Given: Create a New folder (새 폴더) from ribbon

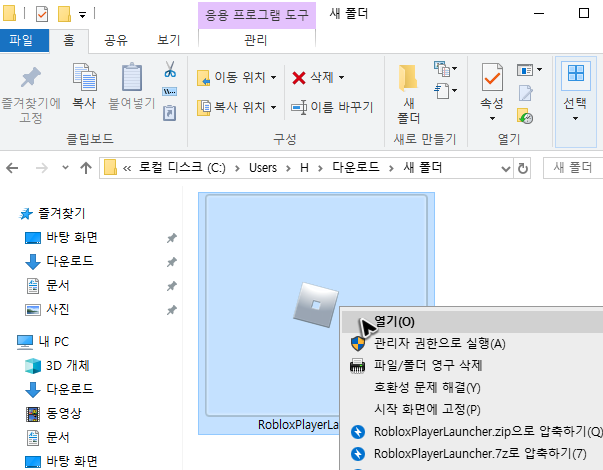Looking at the screenshot, I should [408, 94].
